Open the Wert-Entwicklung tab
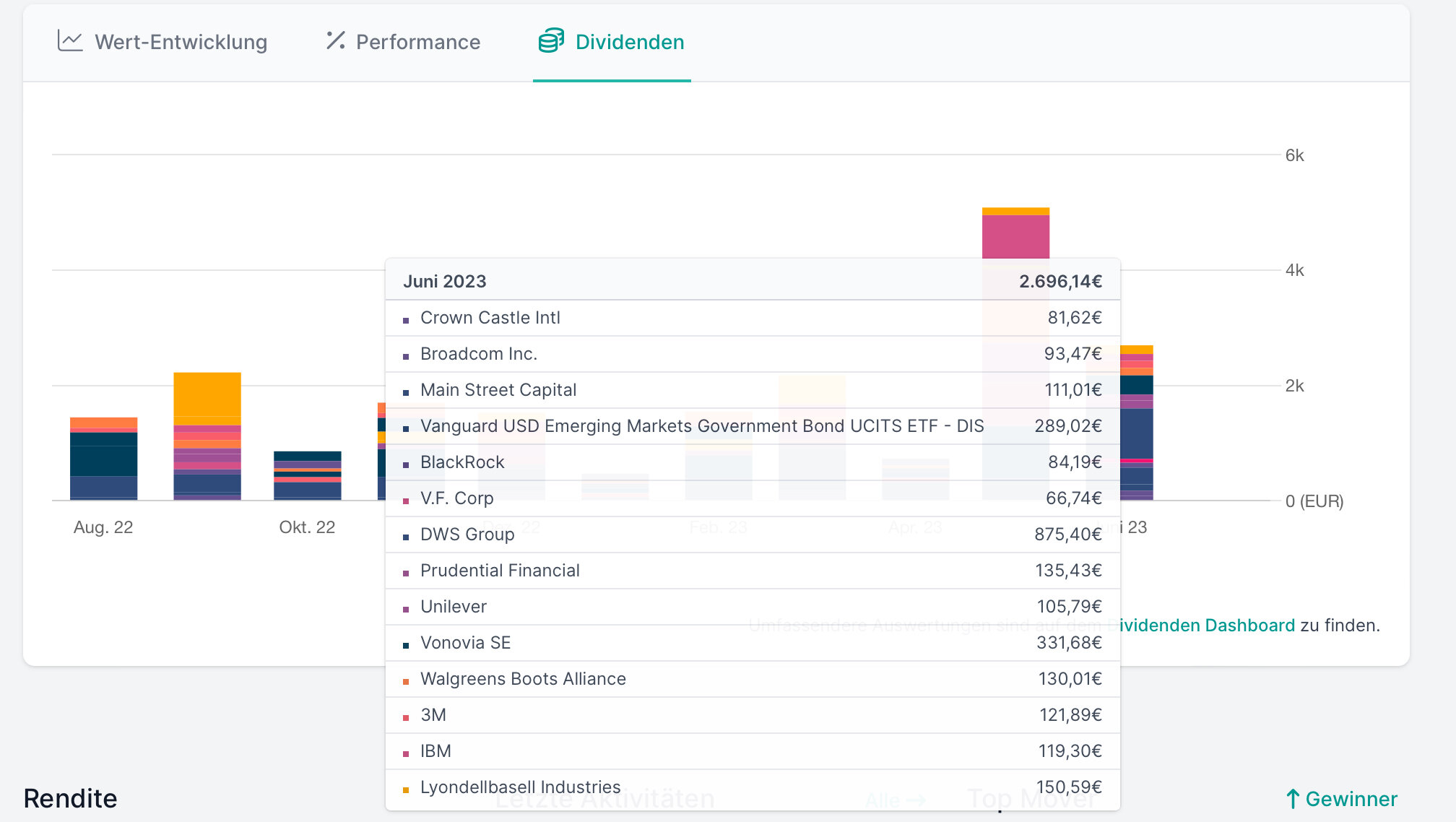 click(181, 42)
